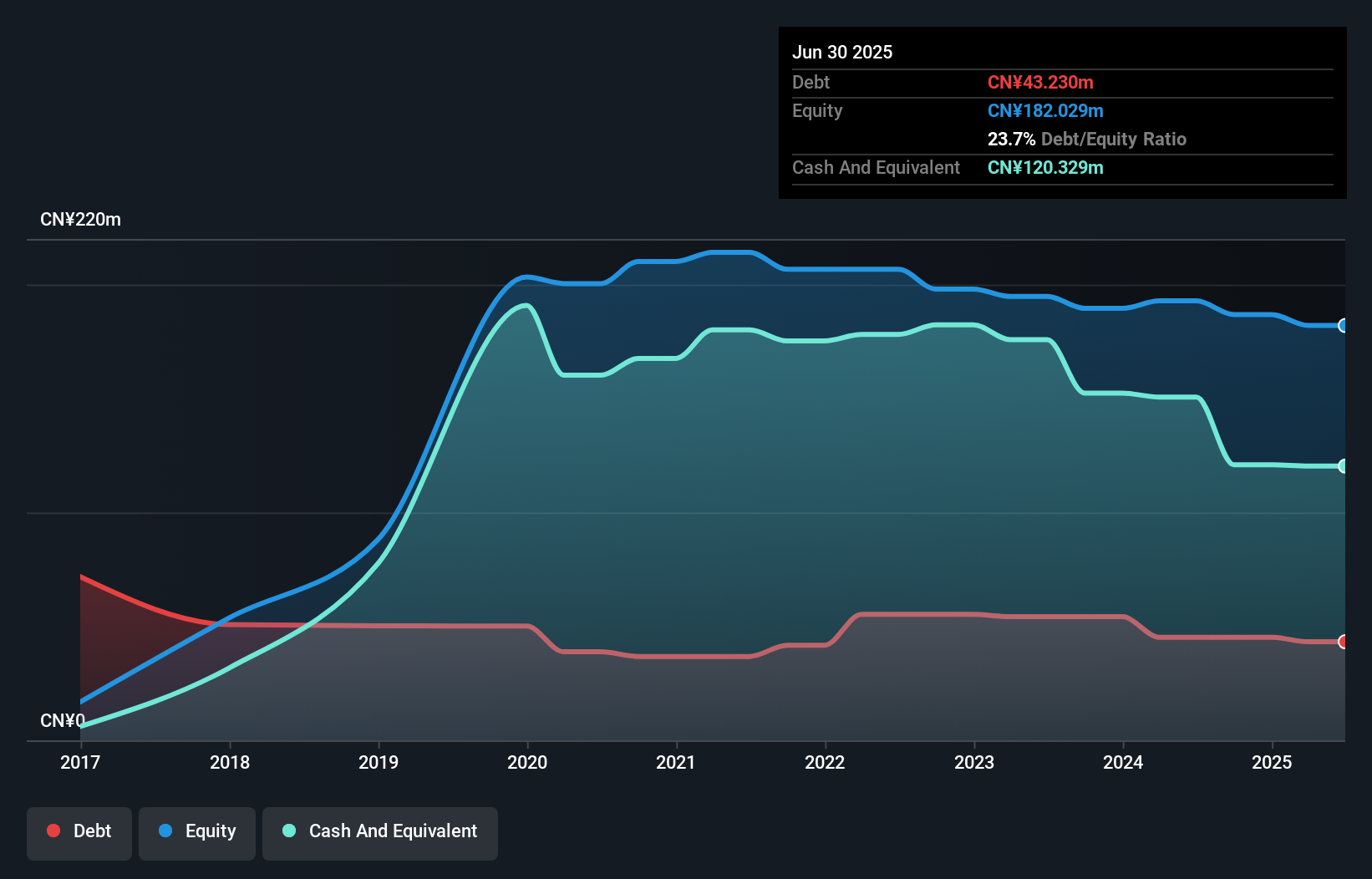1372x879 pixels.
Task: Click the CN¥120.329m cash value
Action: coord(1044,168)
